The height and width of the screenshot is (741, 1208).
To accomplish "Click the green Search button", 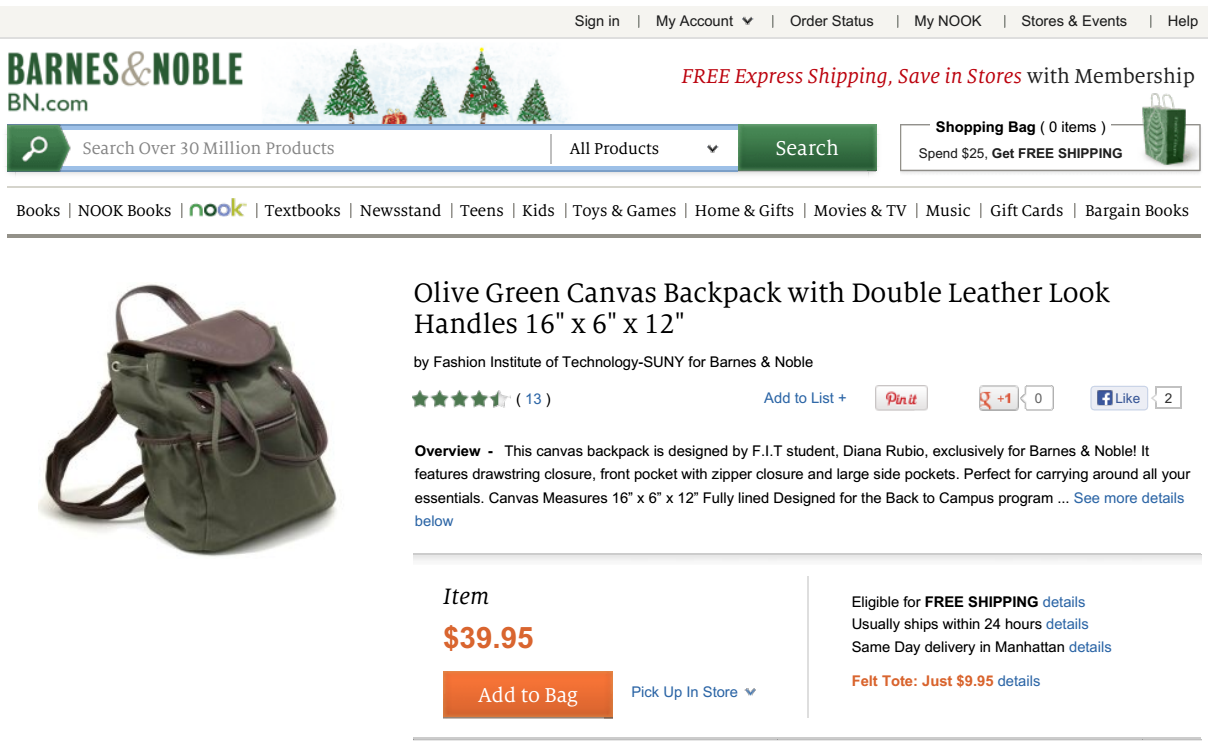I will click(x=806, y=149).
